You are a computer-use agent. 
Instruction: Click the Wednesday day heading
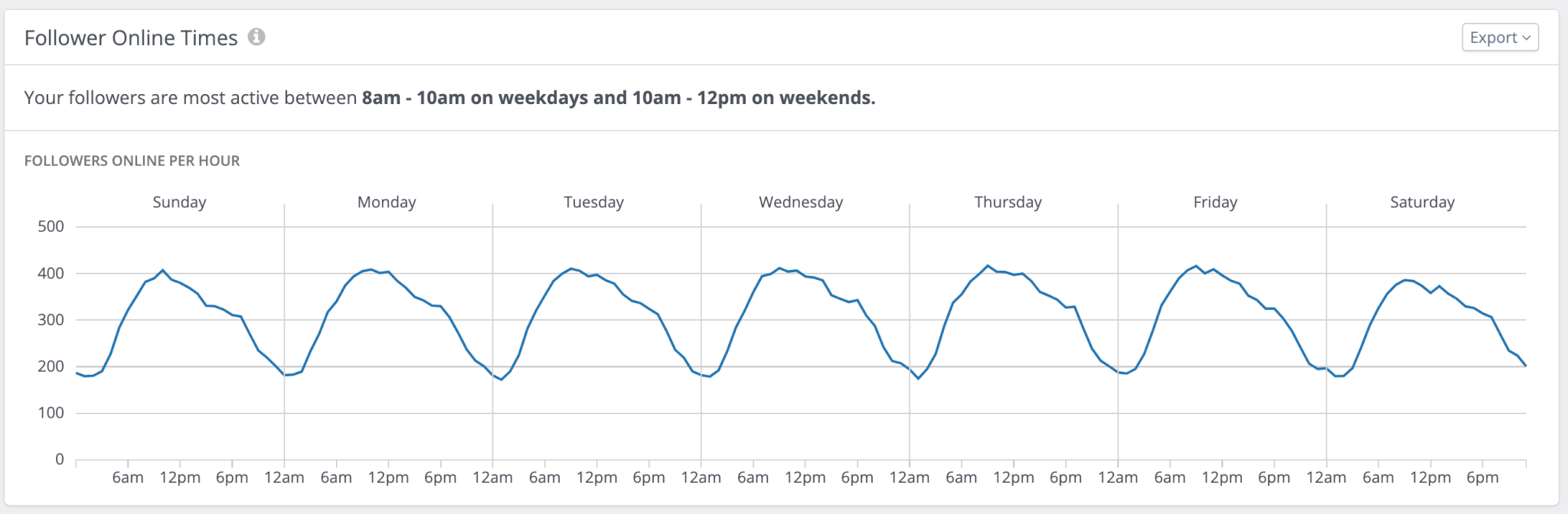tap(800, 202)
